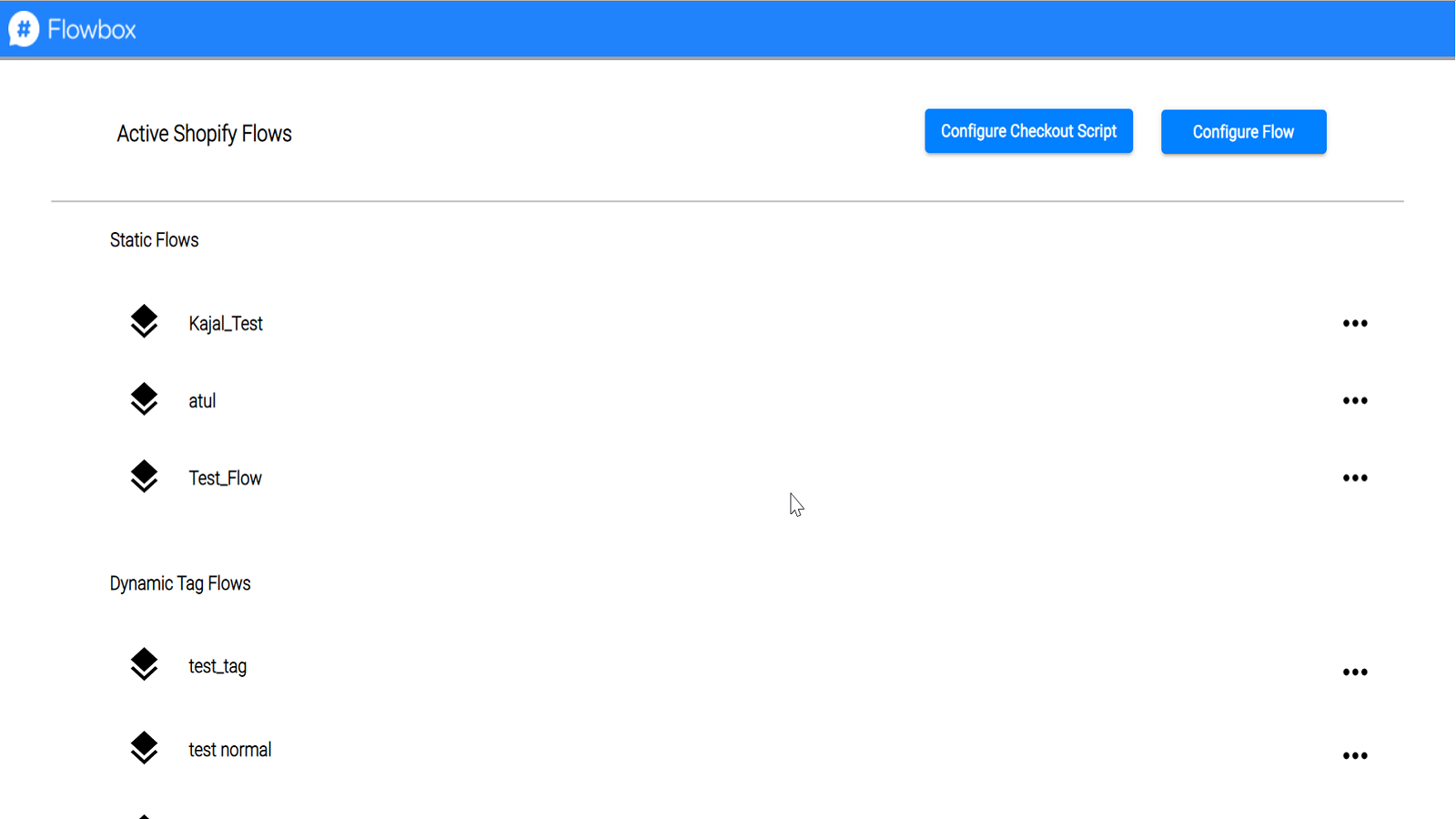Open the three-dot menu for test normal
The height and width of the screenshot is (819, 1456).
1355,756
